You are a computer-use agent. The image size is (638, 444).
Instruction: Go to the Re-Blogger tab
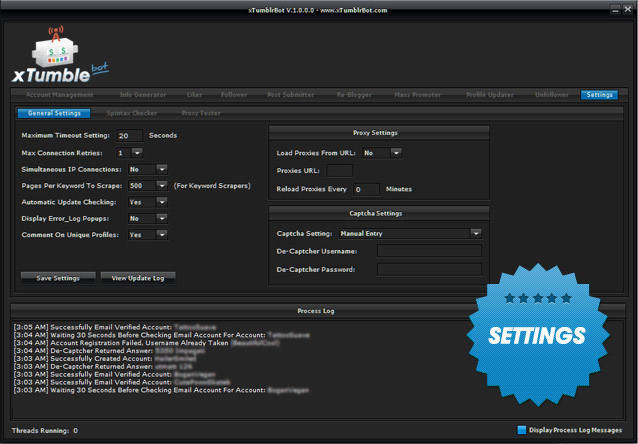(x=354, y=95)
